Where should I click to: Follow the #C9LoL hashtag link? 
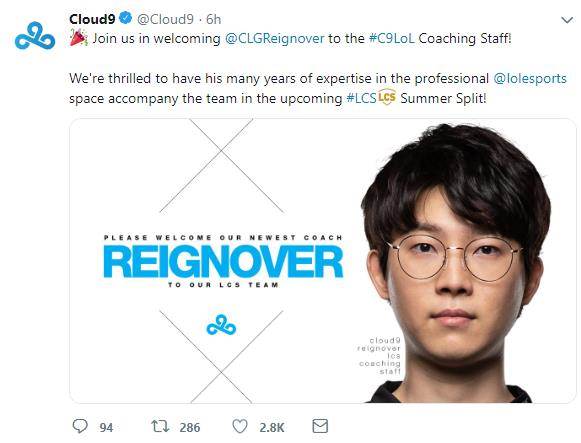pos(391,39)
